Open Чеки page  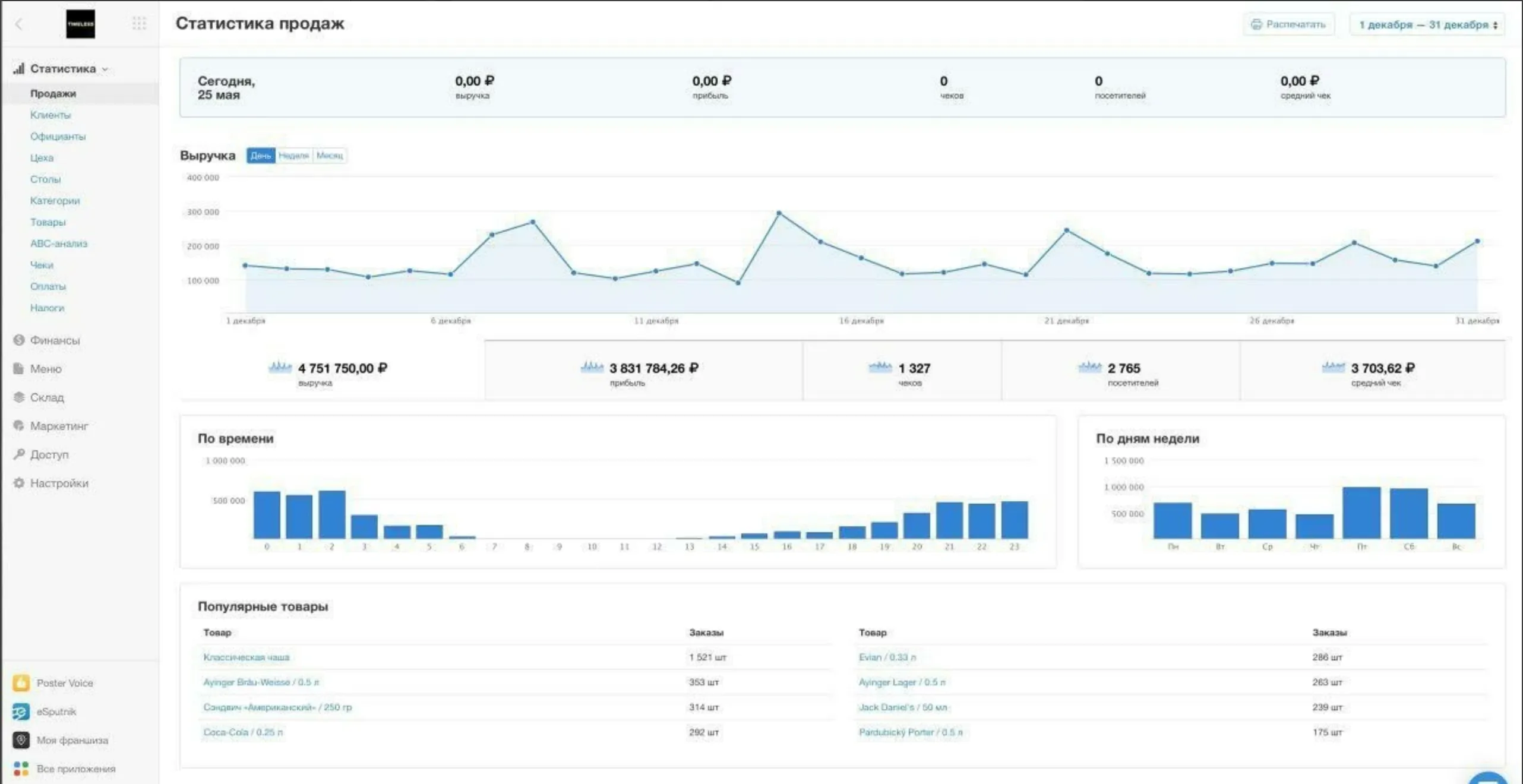pos(42,264)
